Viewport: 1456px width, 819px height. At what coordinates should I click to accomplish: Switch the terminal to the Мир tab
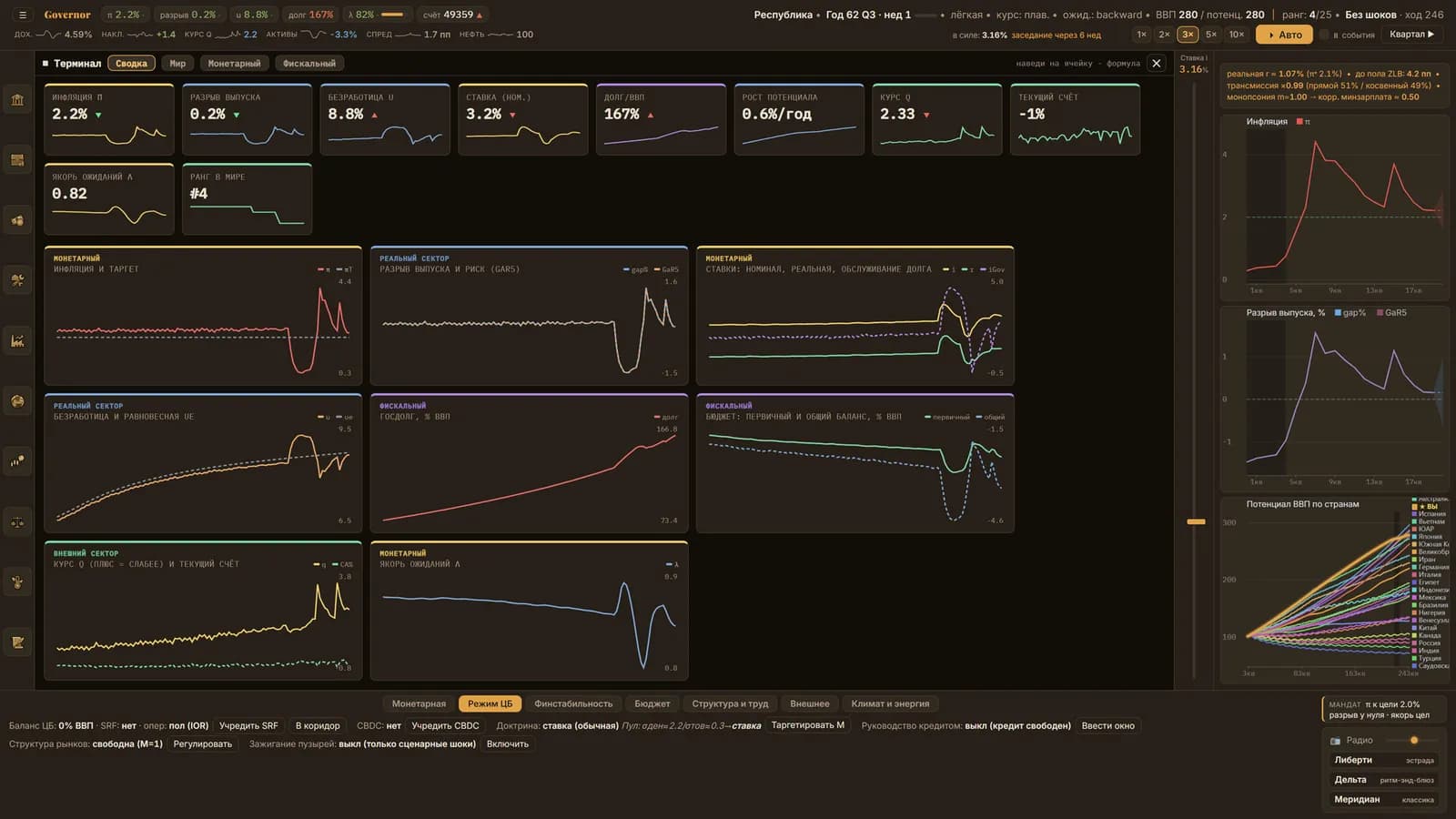[x=177, y=64]
